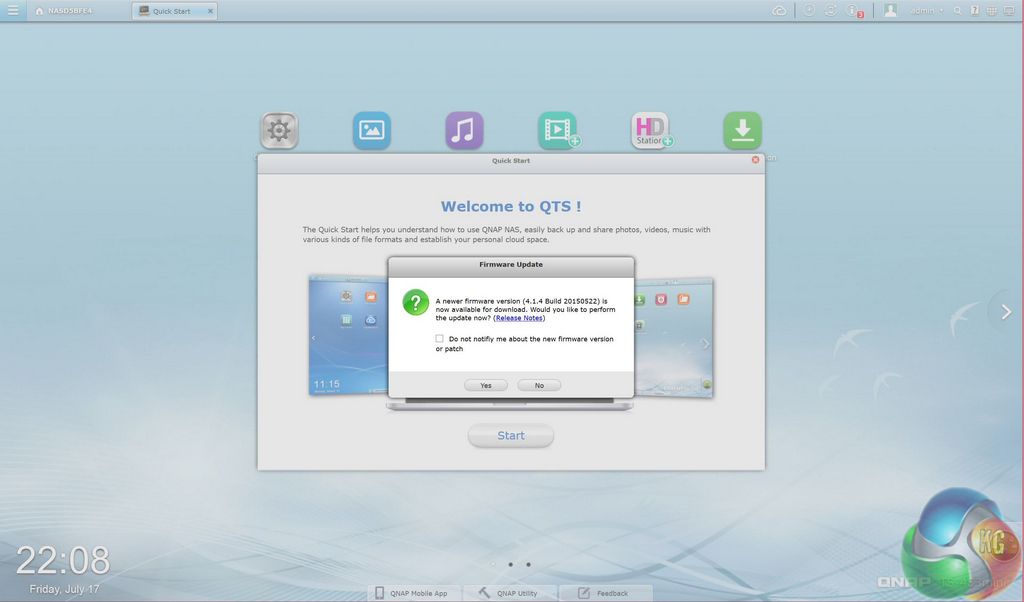Open the Music Station icon
Viewport: 1024px width, 602px height.
click(x=464, y=131)
